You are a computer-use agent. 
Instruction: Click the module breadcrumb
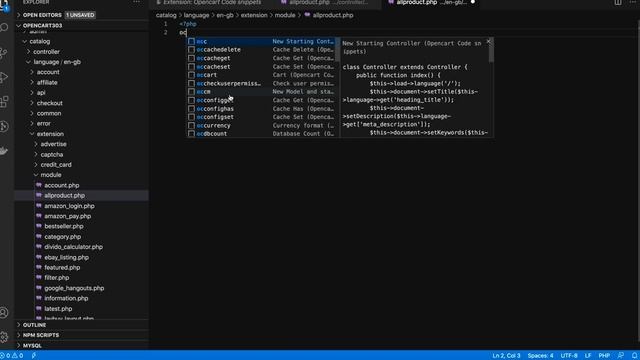coord(285,16)
